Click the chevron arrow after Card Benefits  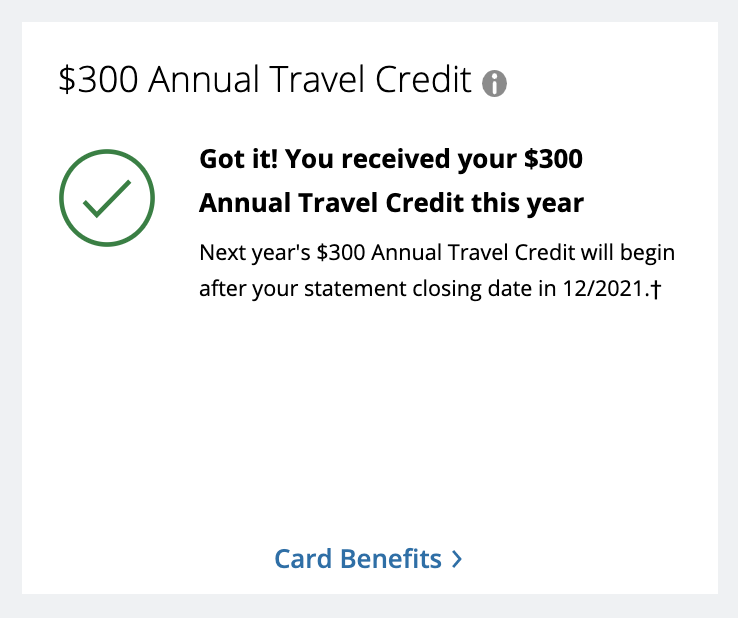point(457,559)
